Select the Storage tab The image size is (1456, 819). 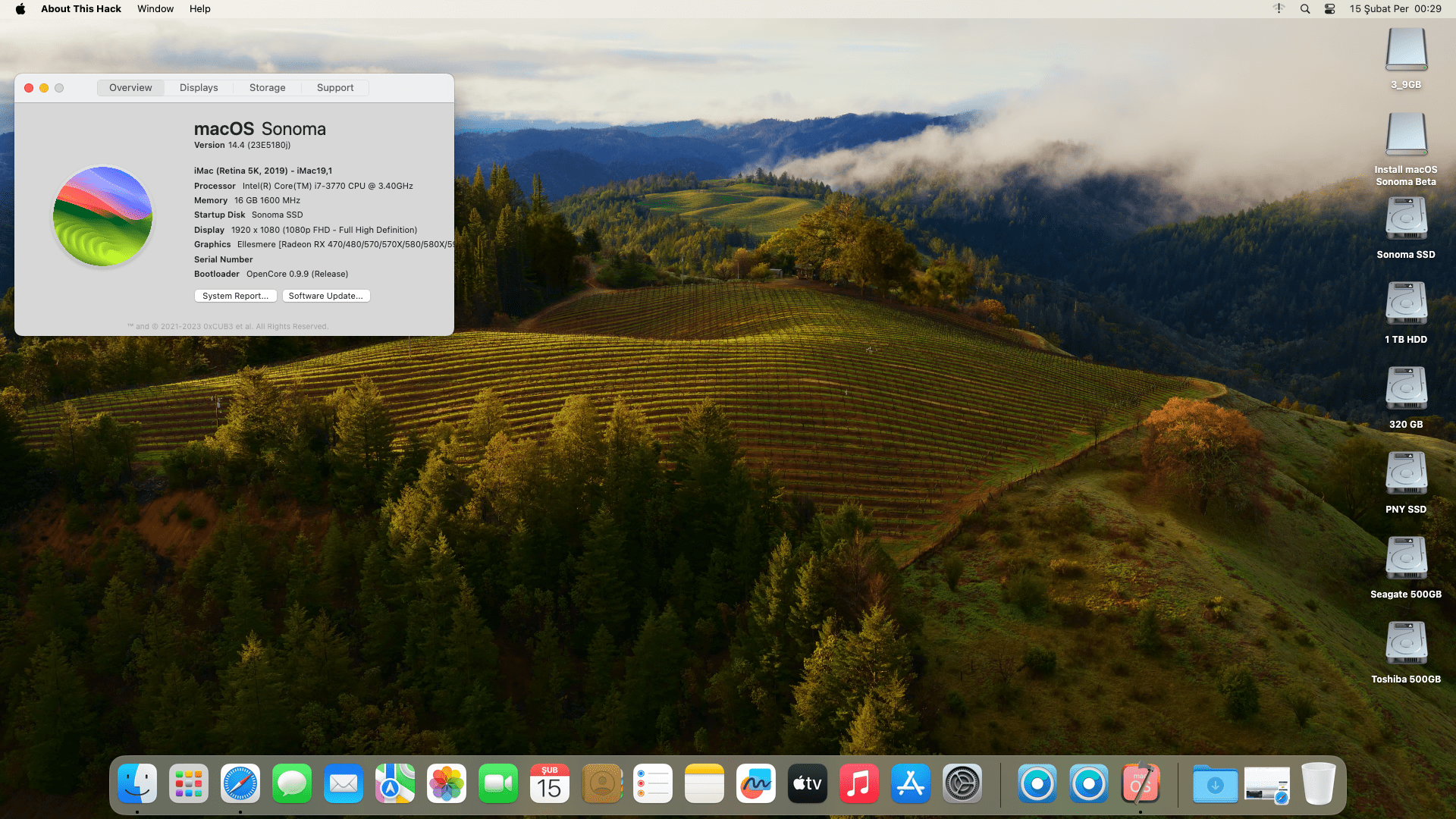(267, 87)
